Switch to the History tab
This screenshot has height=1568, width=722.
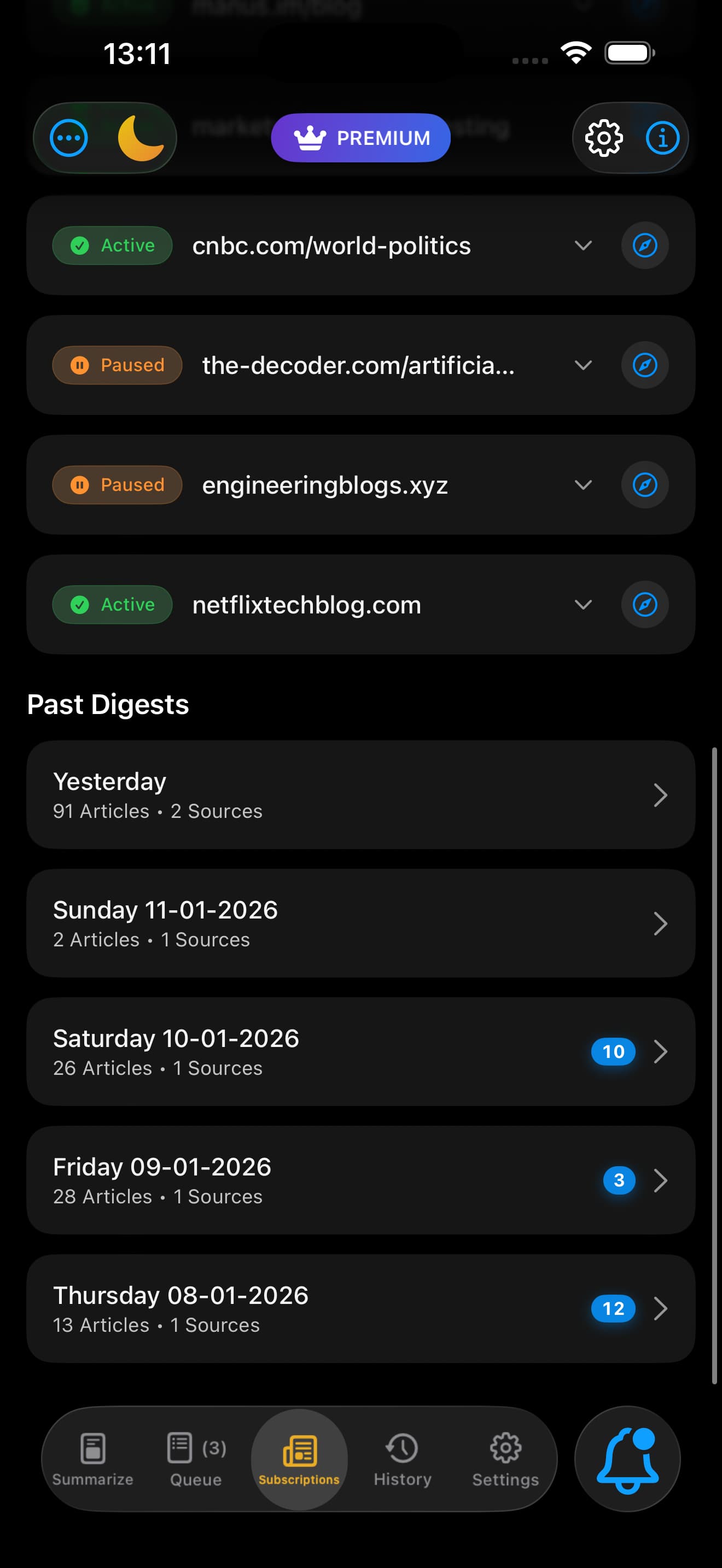point(403,1459)
